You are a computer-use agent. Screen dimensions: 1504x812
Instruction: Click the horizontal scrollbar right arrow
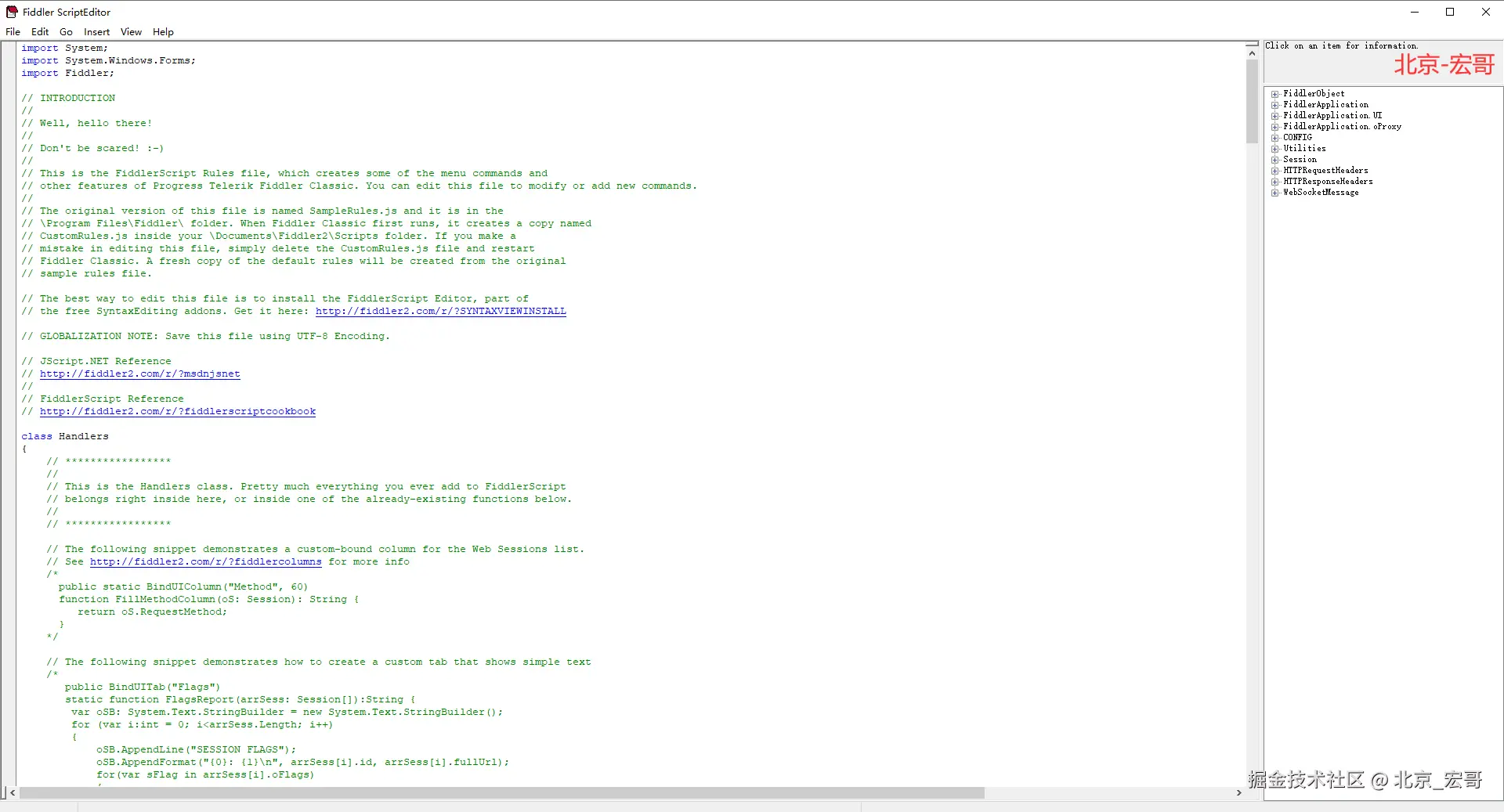[x=1238, y=793]
